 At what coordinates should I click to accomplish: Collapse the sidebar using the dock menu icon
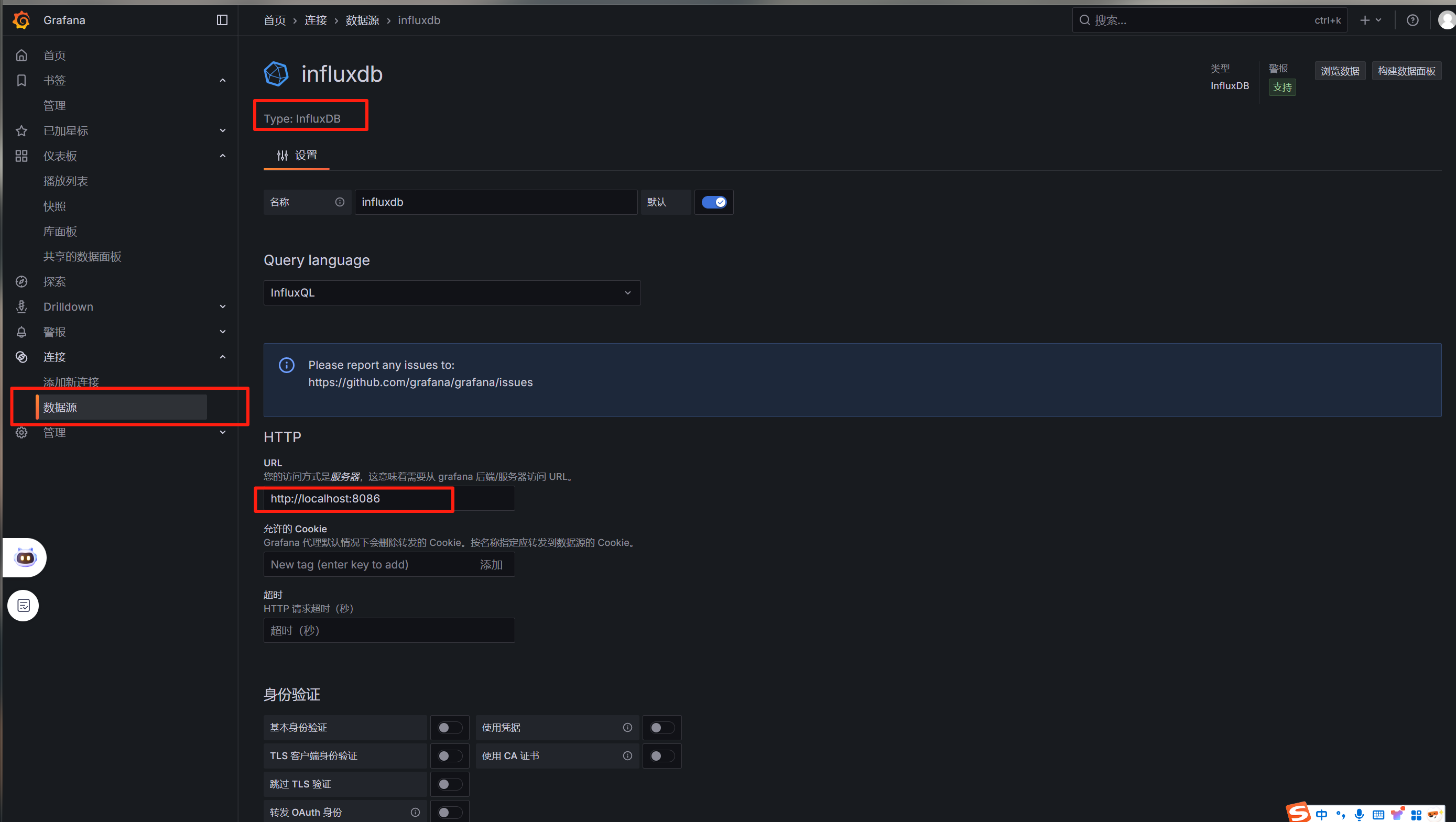tap(222, 20)
